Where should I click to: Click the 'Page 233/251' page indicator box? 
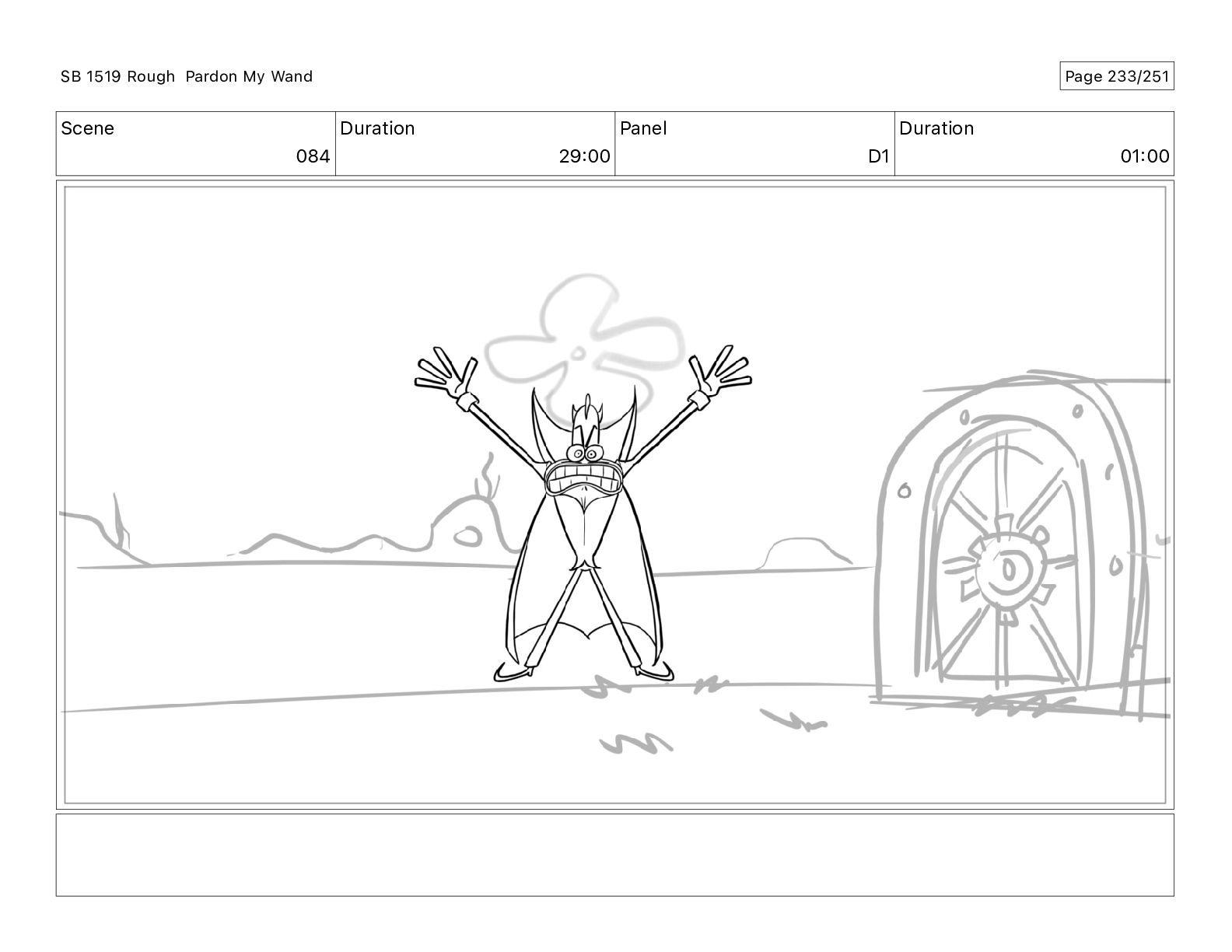point(1116,76)
